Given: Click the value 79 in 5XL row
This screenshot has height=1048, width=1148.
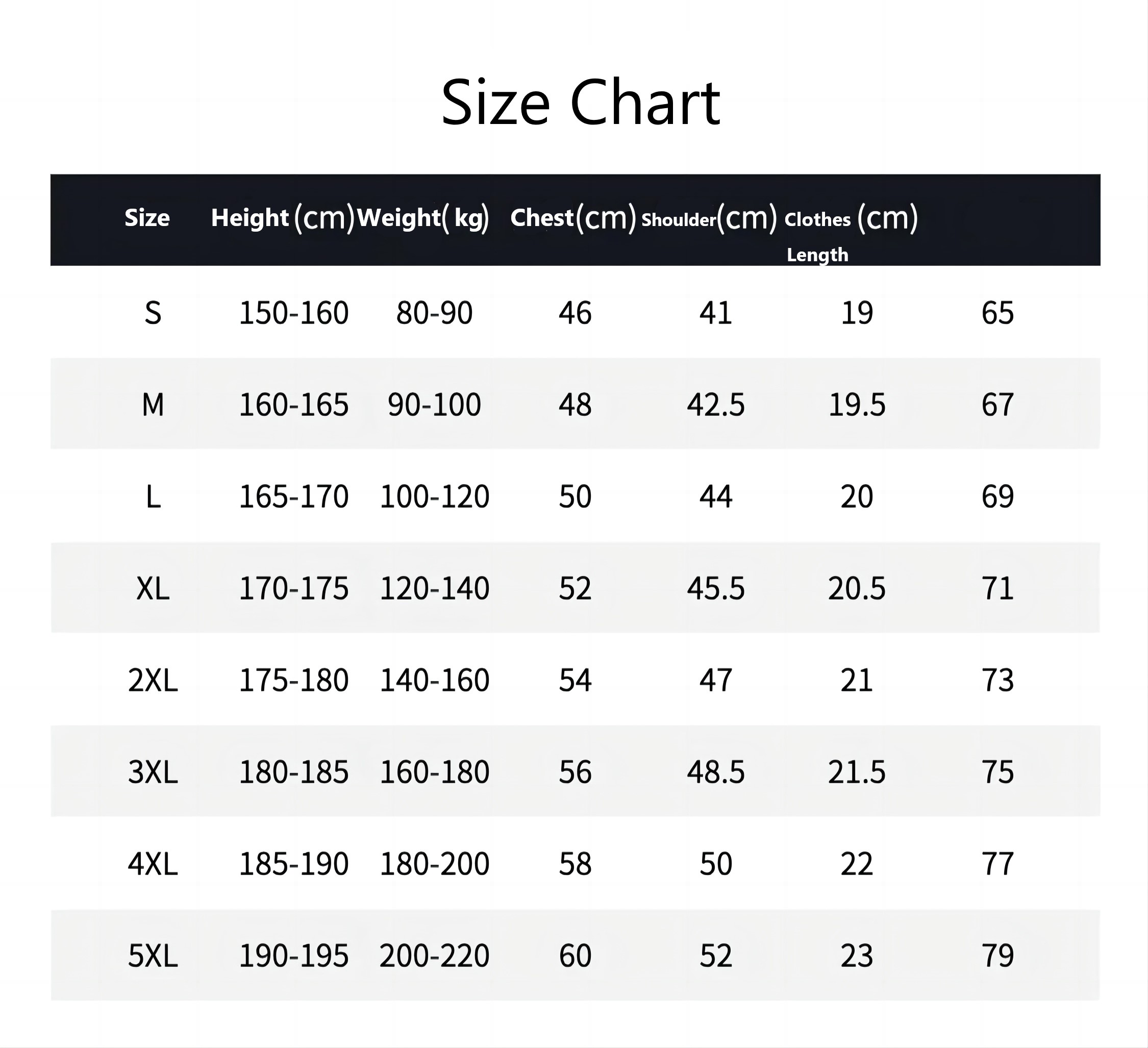Looking at the screenshot, I should tap(997, 955).
